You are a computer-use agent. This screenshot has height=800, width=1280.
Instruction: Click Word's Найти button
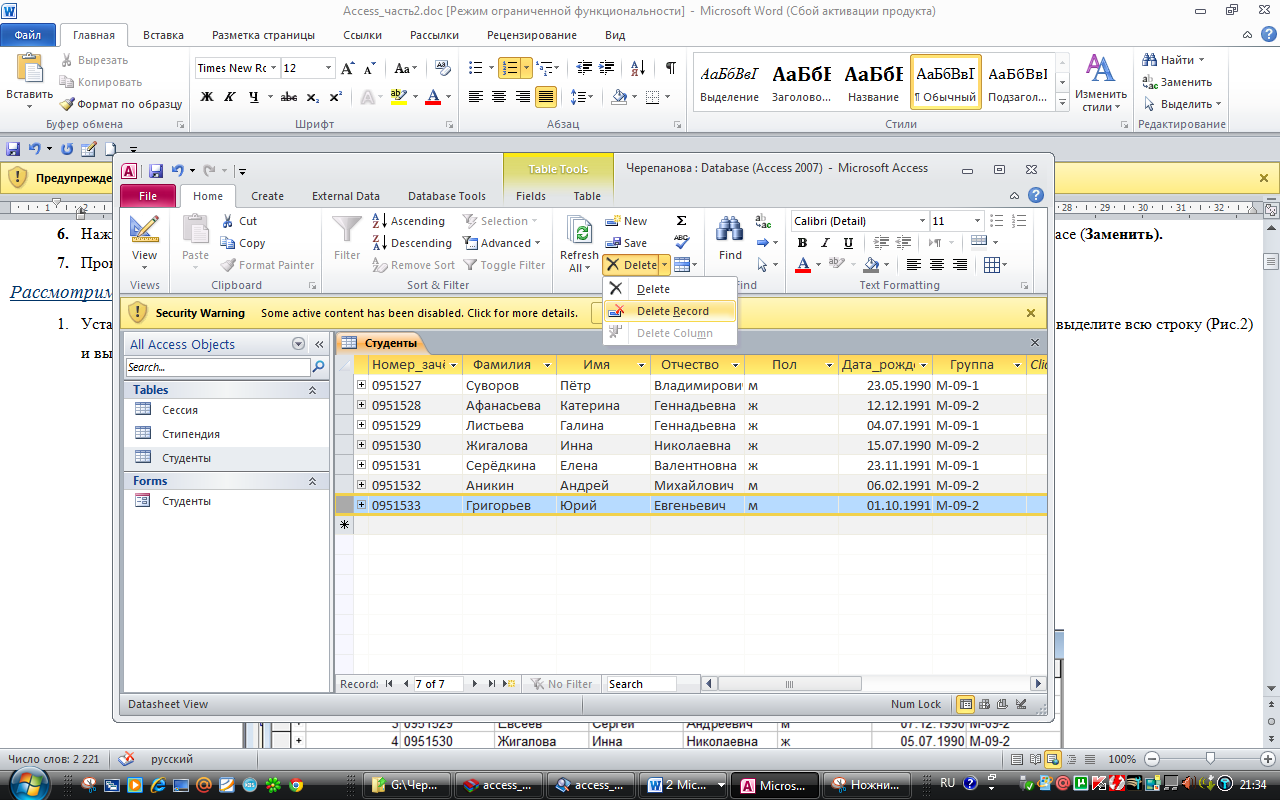(1174, 60)
